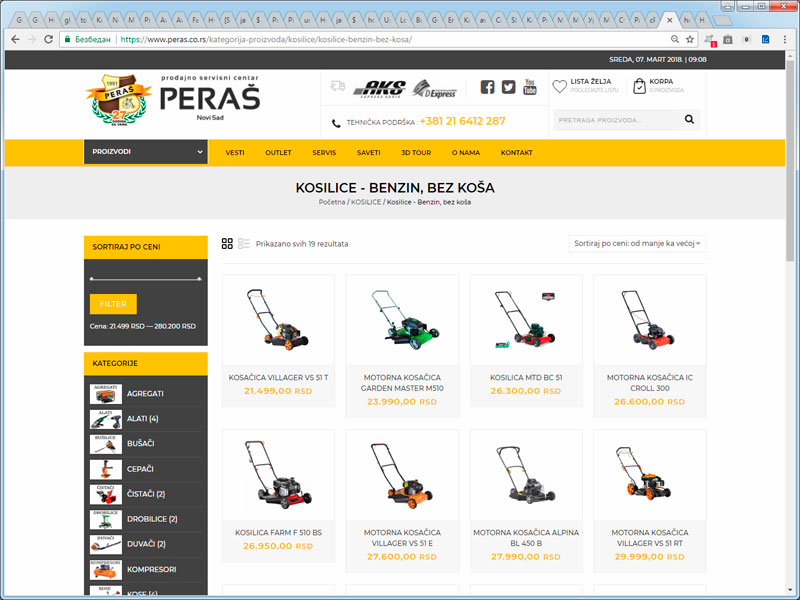Apply the price FILTER button
800x600 pixels.
(x=113, y=304)
